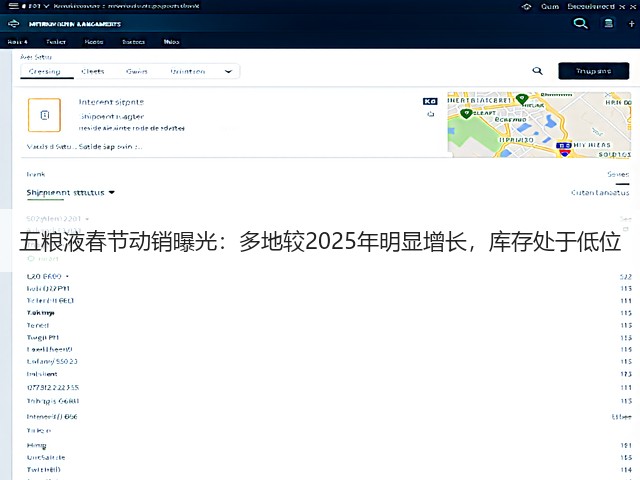Expand the 'Shippennt sttttus' dropdown arrow
This screenshot has height=480, width=640.
tap(112, 192)
